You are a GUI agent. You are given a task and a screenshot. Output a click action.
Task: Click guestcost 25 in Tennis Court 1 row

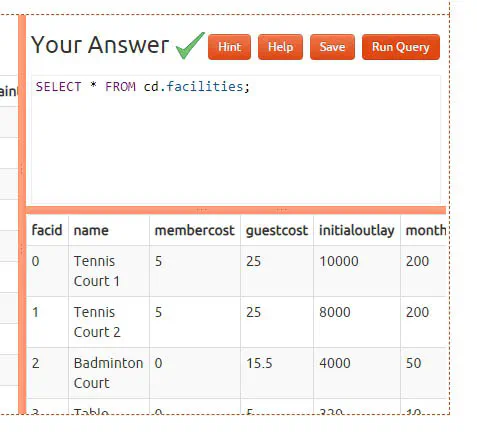click(x=254, y=261)
